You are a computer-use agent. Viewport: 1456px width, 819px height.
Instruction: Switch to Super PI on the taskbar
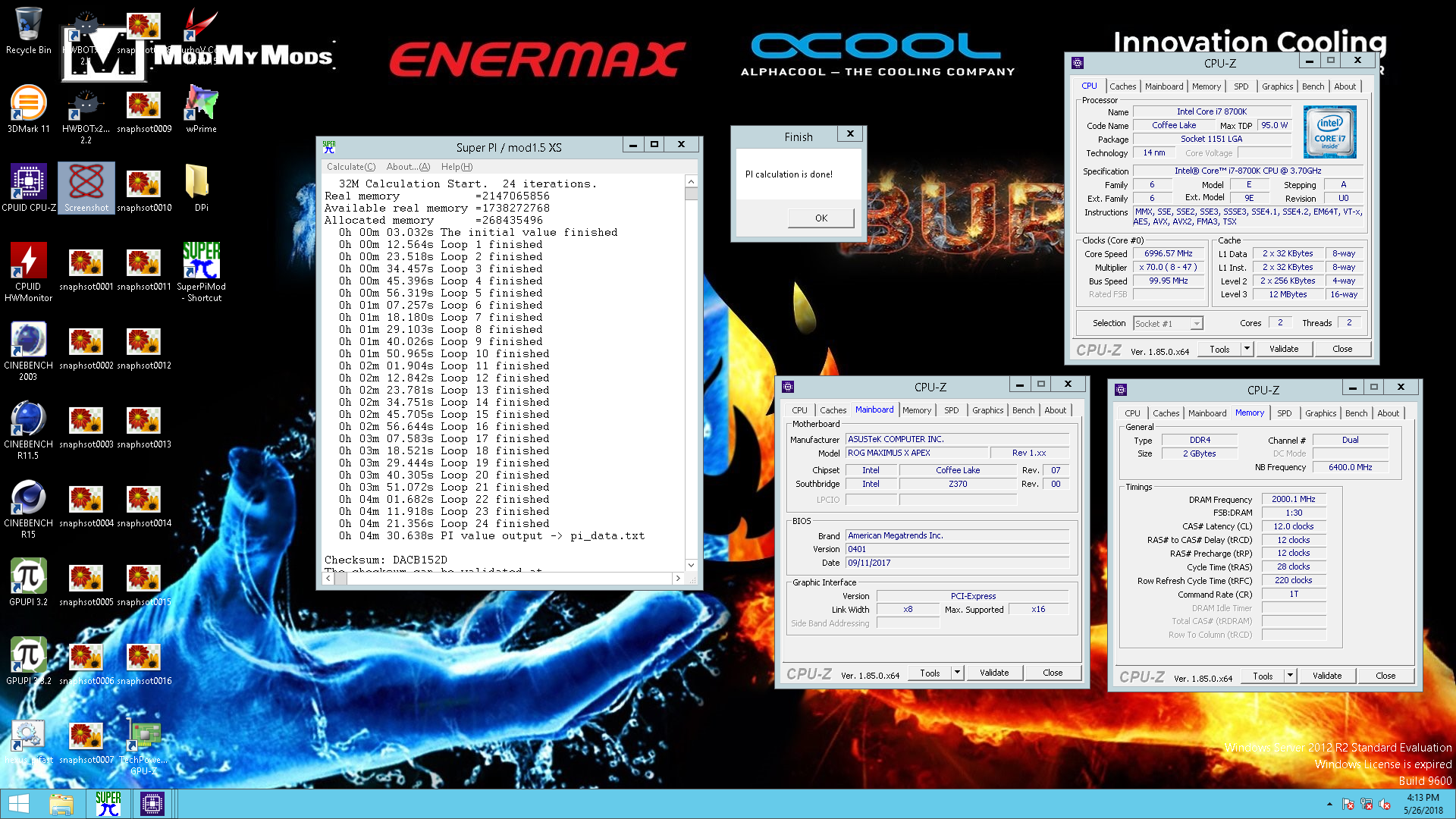pos(108,804)
